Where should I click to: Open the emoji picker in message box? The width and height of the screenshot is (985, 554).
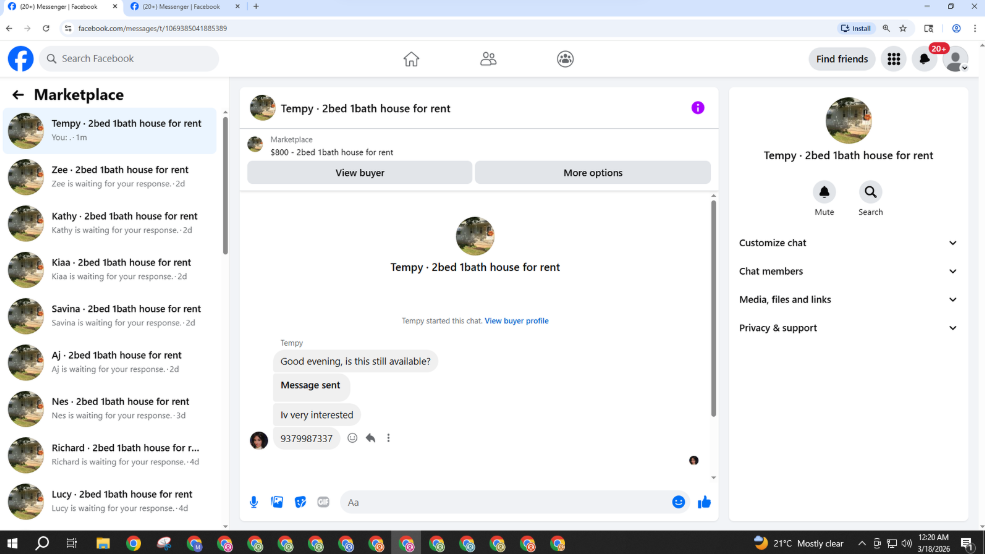pos(678,502)
